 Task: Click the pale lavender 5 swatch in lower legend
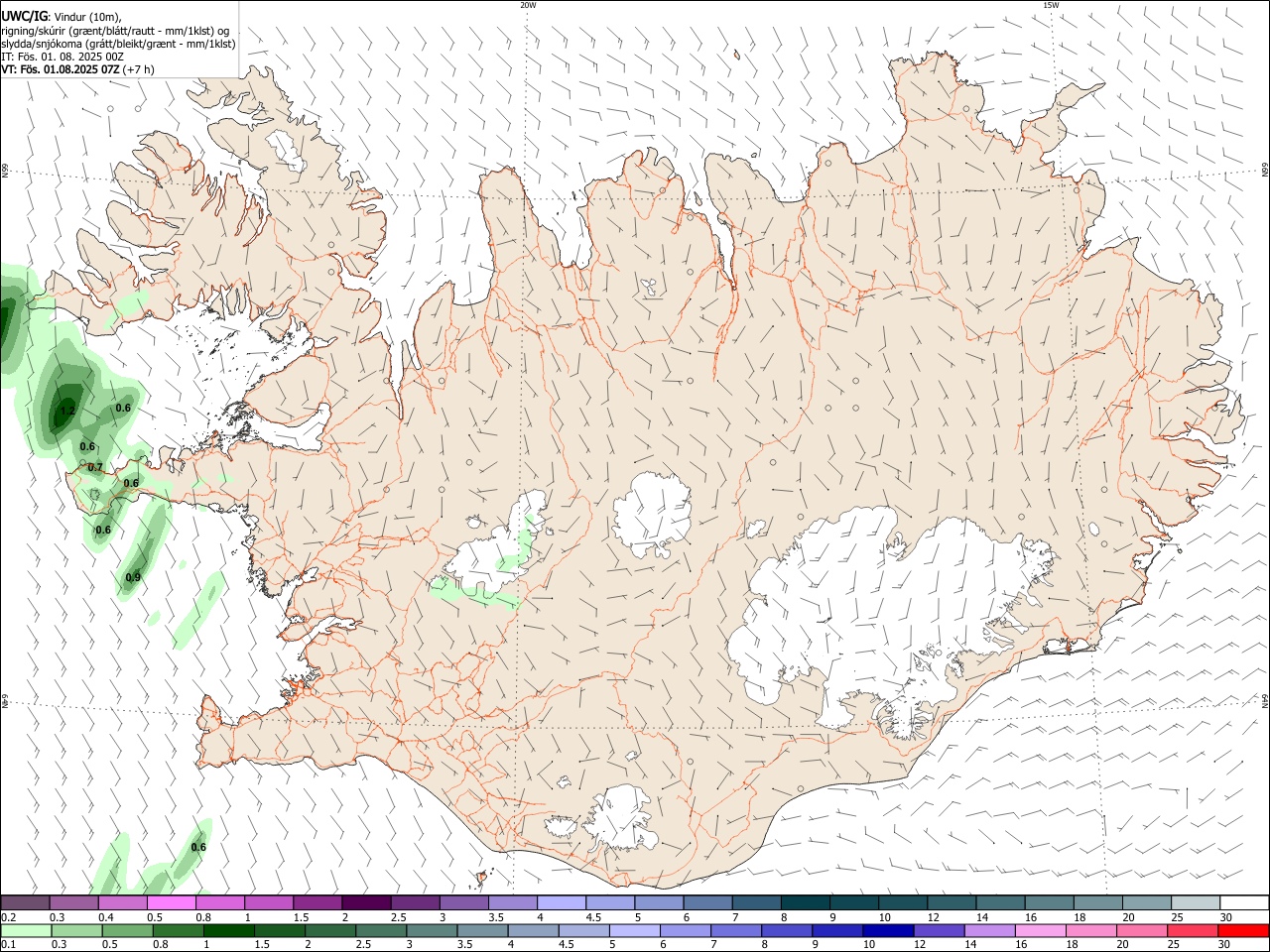[x=634, y=930]
